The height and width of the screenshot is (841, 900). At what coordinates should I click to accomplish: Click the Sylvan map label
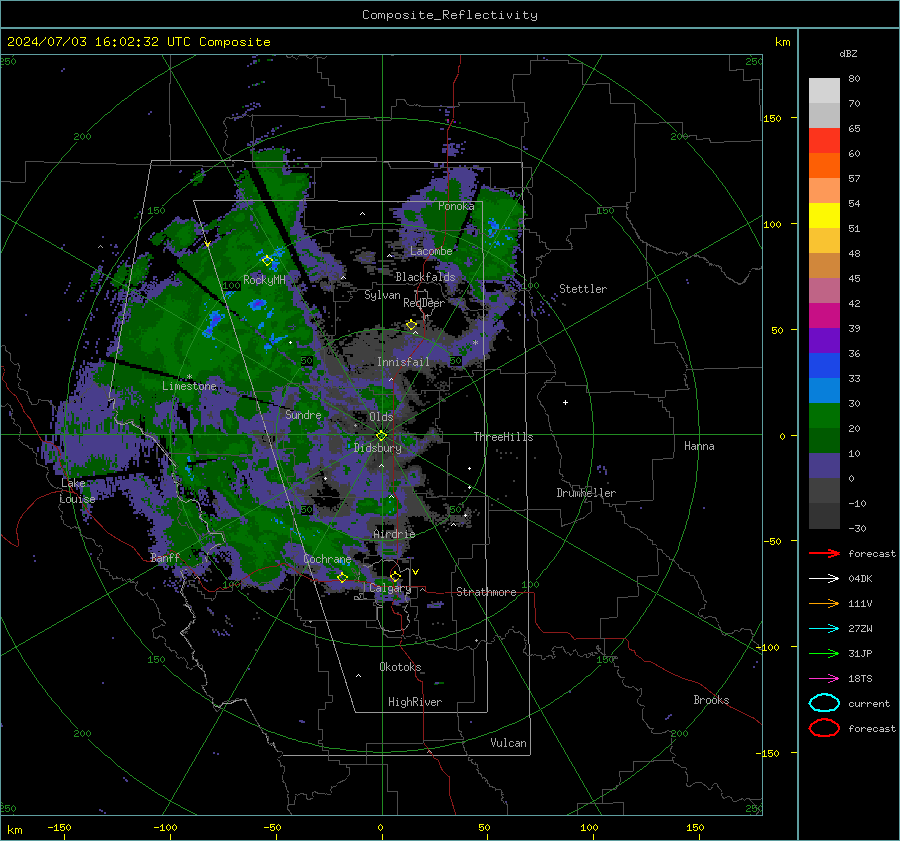(382, 295)
